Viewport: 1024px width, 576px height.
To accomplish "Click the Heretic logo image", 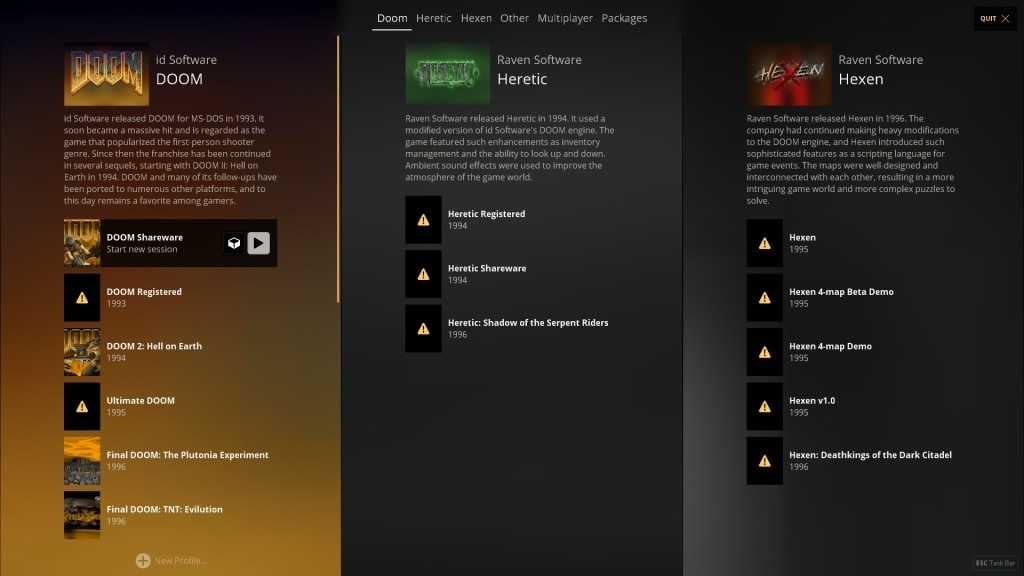I will tap(448, 74).
